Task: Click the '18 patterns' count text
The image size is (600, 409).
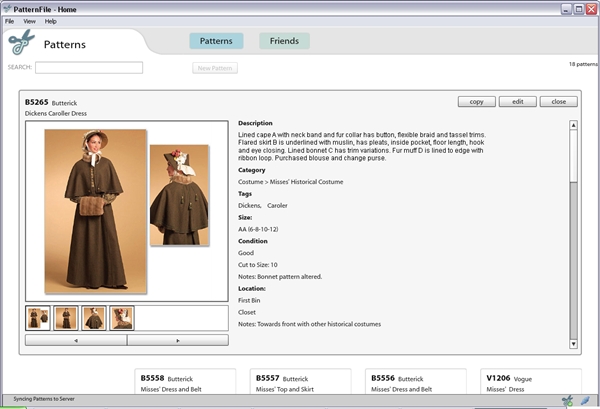Action: (584, 64)
